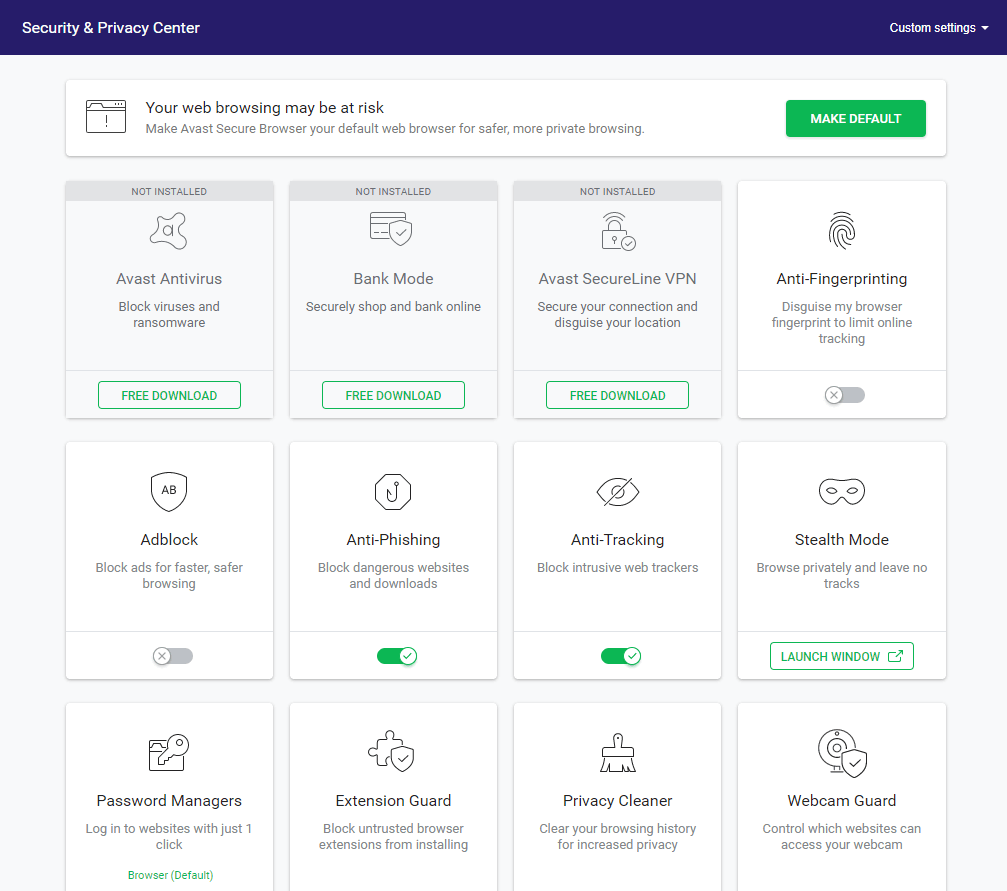Click the Privacy Cleaner brush icon

pyautogui.click(x=617, y=752)
